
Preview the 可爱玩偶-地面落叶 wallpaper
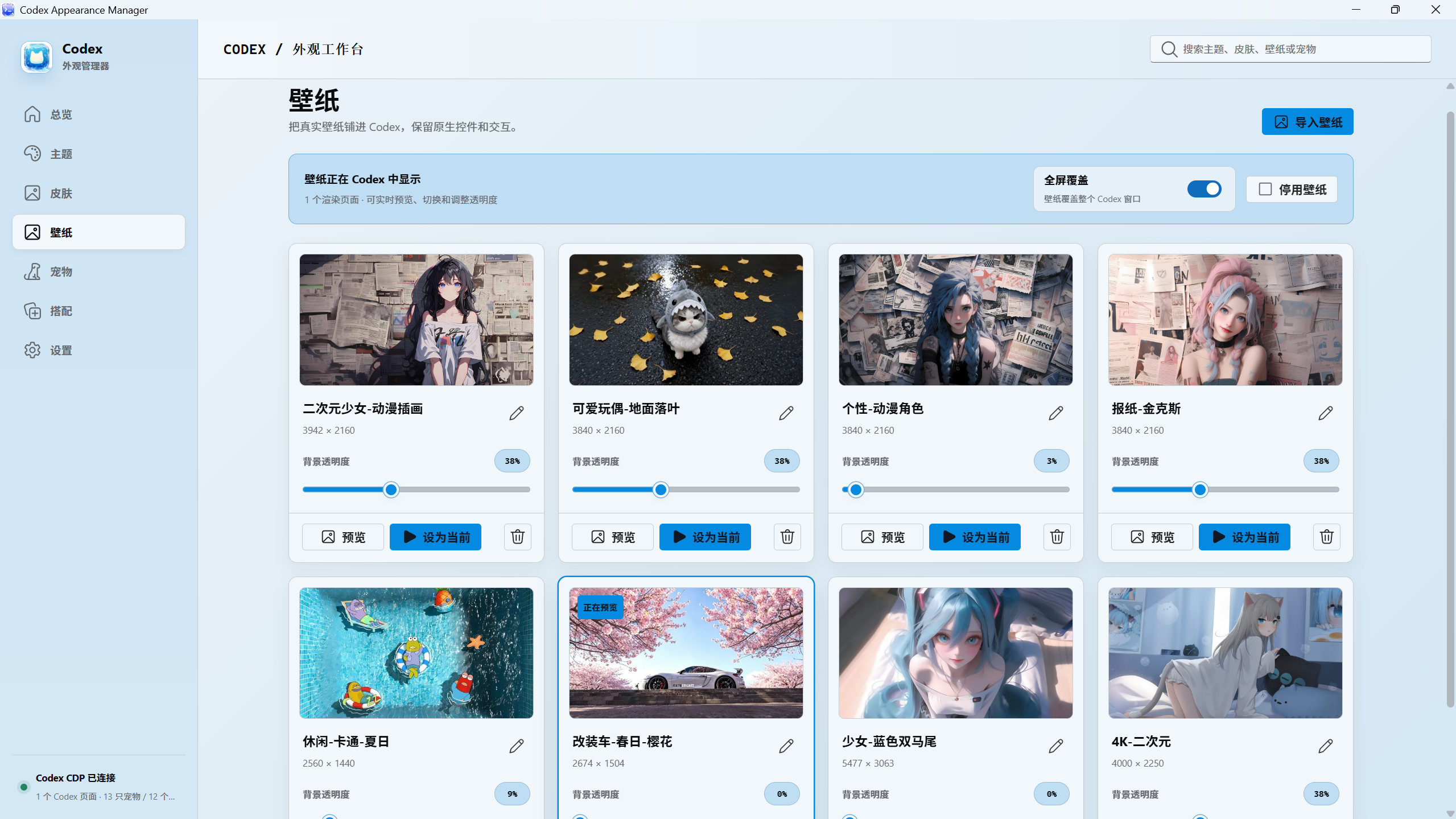click(613, 537)
